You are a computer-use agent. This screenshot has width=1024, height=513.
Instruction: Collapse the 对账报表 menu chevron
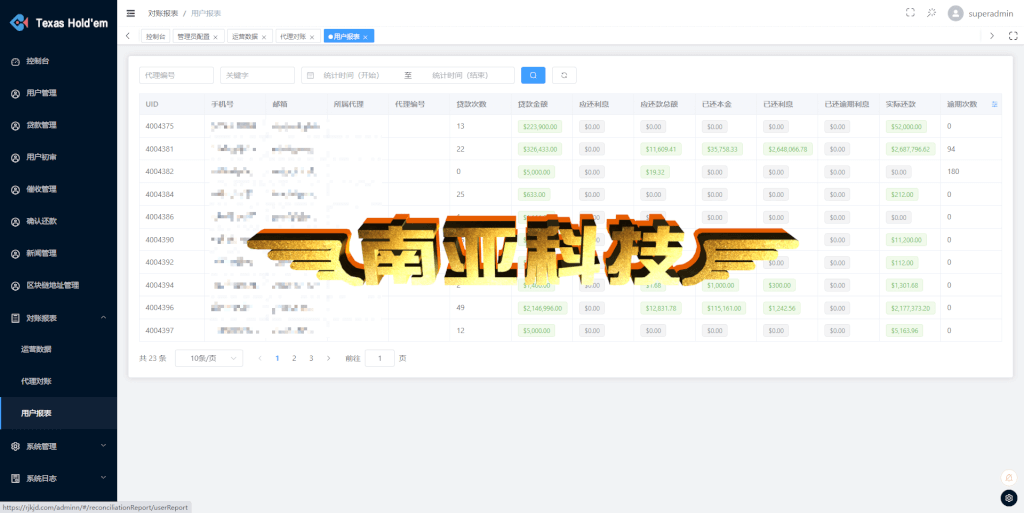click(x=103, y=317)
